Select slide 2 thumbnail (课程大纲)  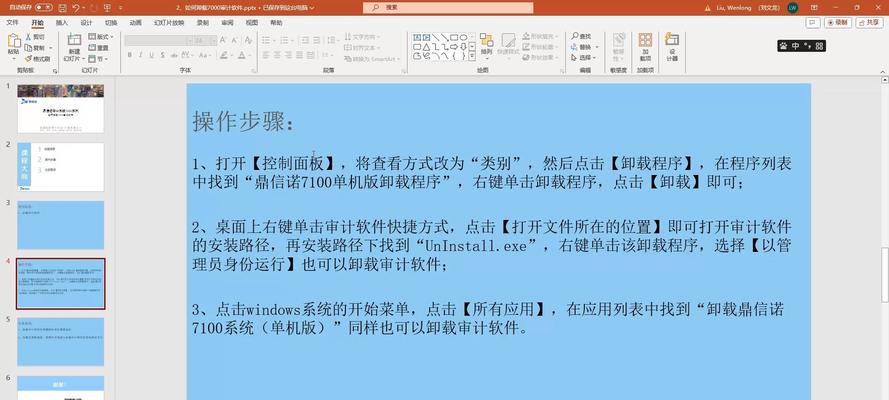click(x=61, y=167)
